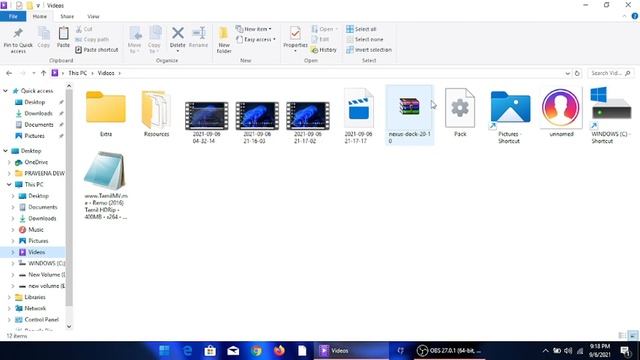Open Microsoft Edge from taskbar
Image resolution: width=640 pixels, height=360 pixels.
187,351
